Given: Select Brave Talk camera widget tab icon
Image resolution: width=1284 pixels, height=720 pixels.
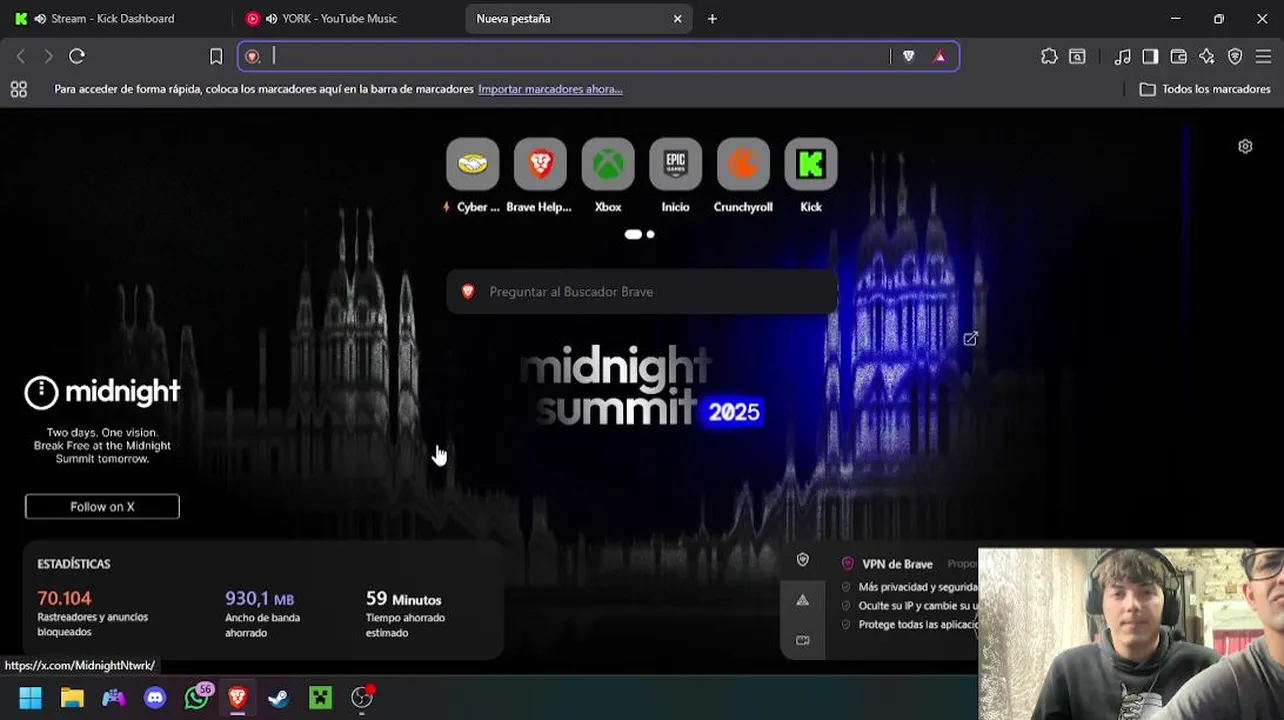Looking at the screenshot, I should tap(802, 640).
